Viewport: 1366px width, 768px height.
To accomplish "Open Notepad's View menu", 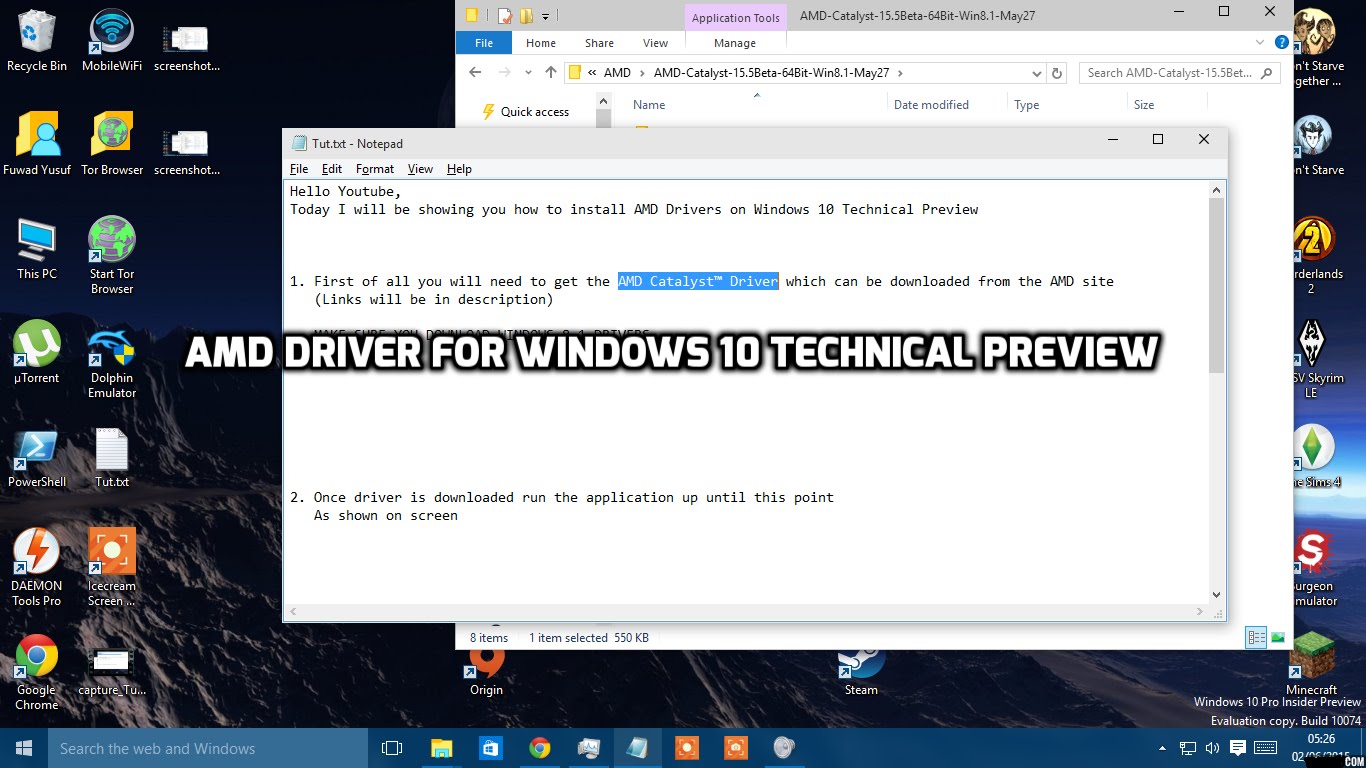I will pyautogui.click(x=420, y=169).
